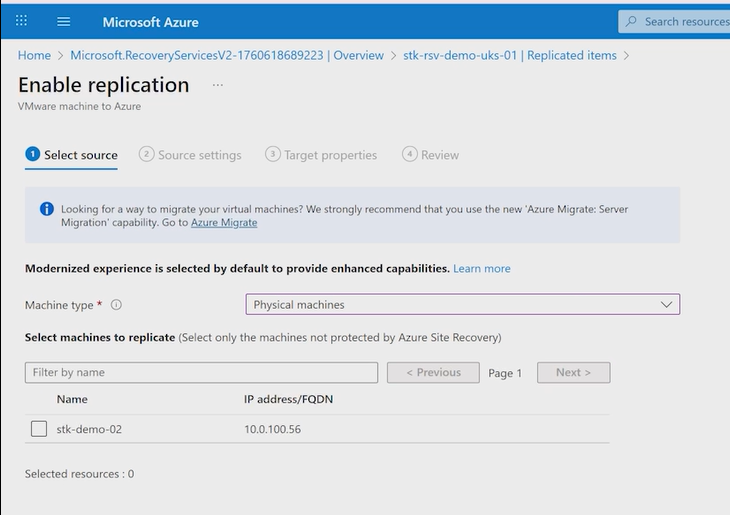The height and width of the screenshot is (515, 730).
Task: Select the Select source step tab
Action: pyautogui.click(x=71, y=155)
